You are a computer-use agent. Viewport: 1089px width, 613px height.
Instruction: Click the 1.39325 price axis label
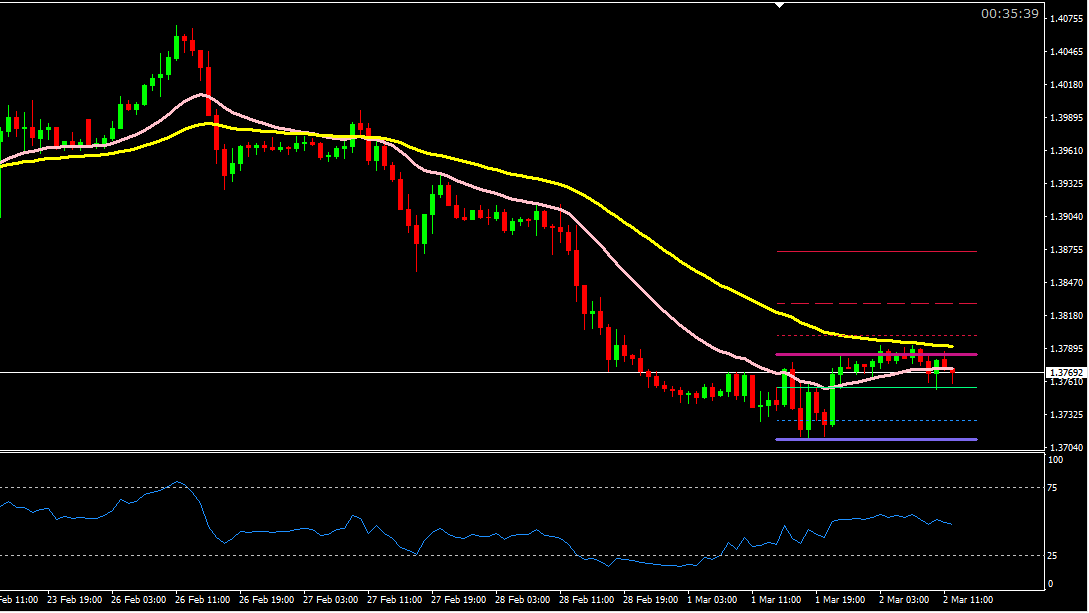(x=1067, y=183)
